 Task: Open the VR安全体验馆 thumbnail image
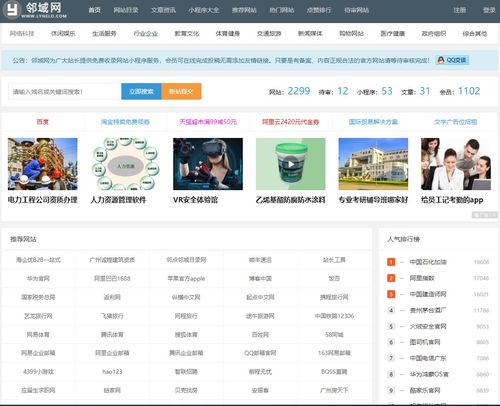point(208,164)
